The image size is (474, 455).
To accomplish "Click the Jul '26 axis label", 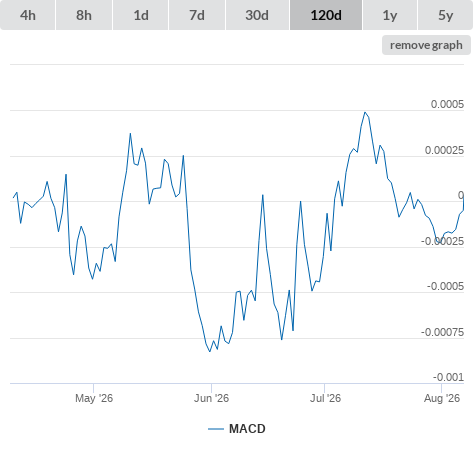I will 325,398.
